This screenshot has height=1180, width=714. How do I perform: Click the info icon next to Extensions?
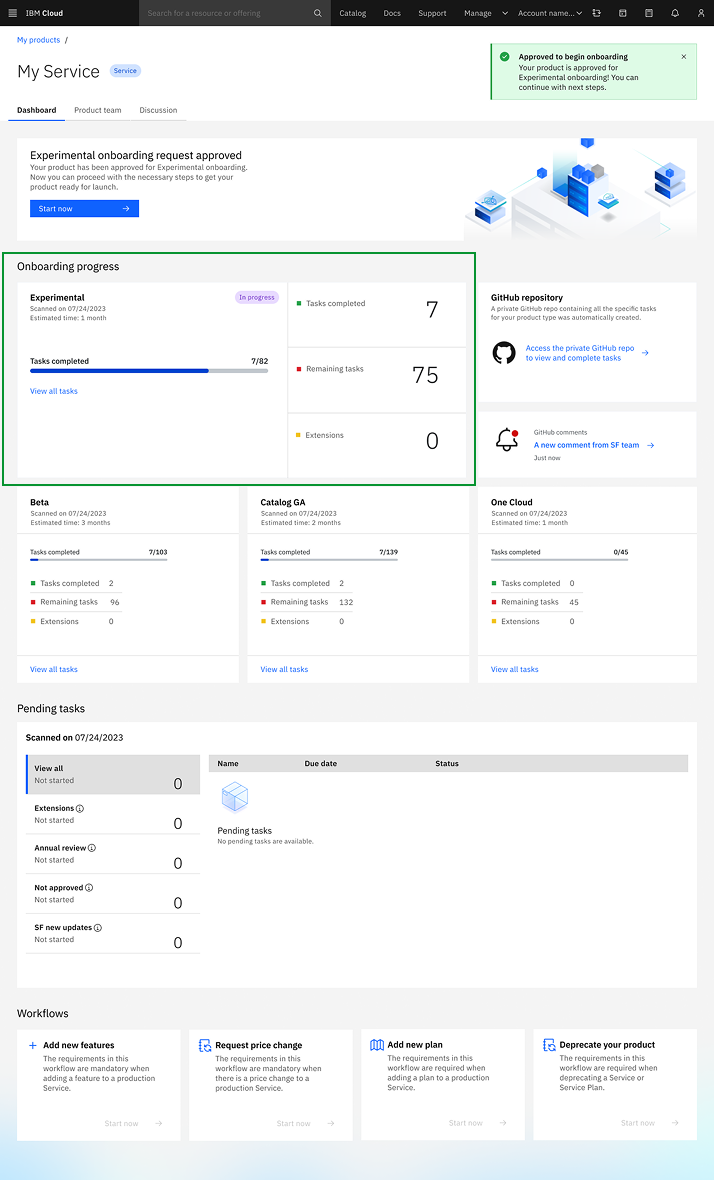coord(80,808)
